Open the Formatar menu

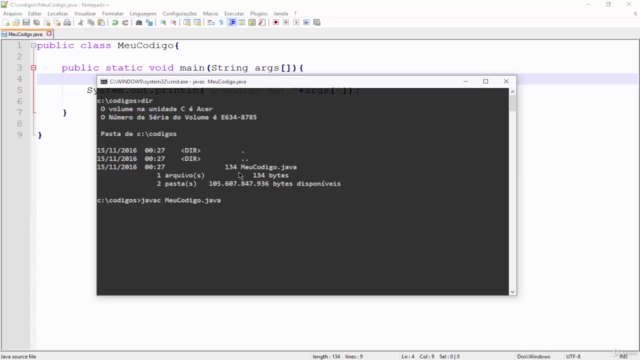[113, 13]
